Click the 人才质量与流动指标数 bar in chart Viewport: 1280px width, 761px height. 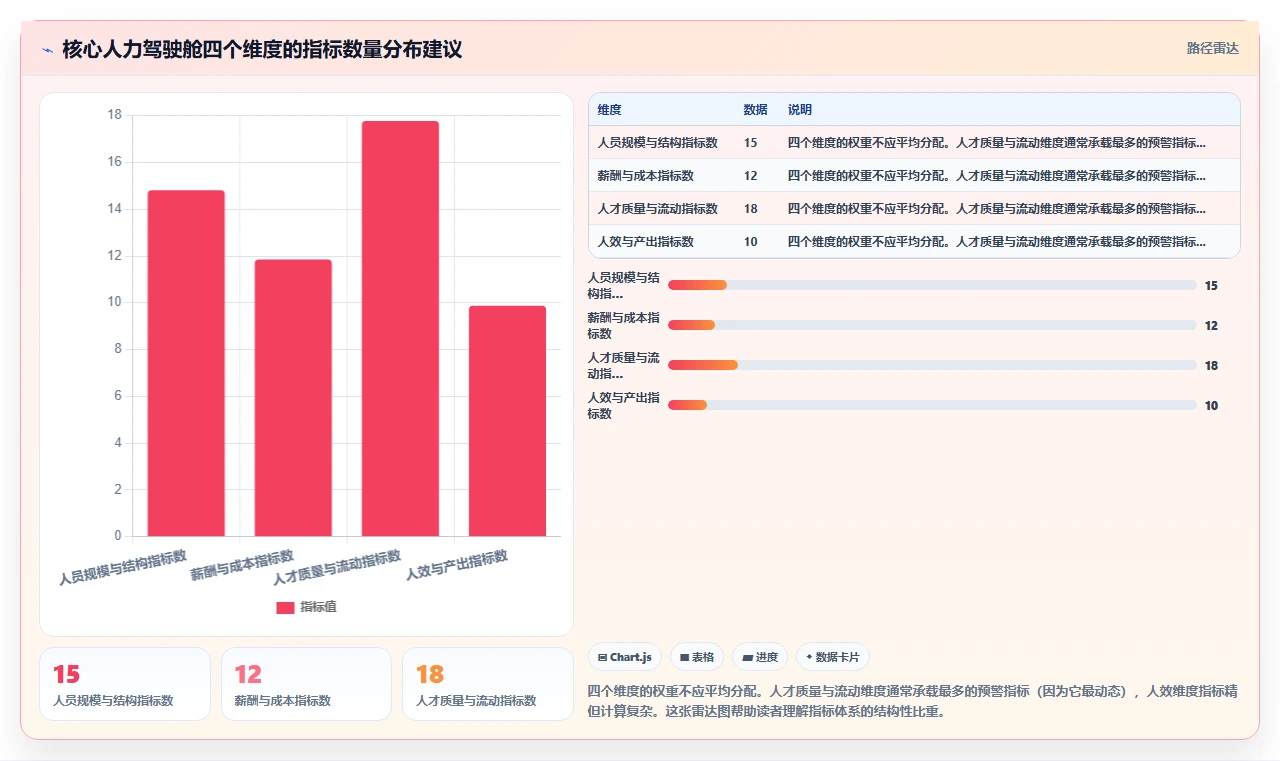click(x=400, y=328)
